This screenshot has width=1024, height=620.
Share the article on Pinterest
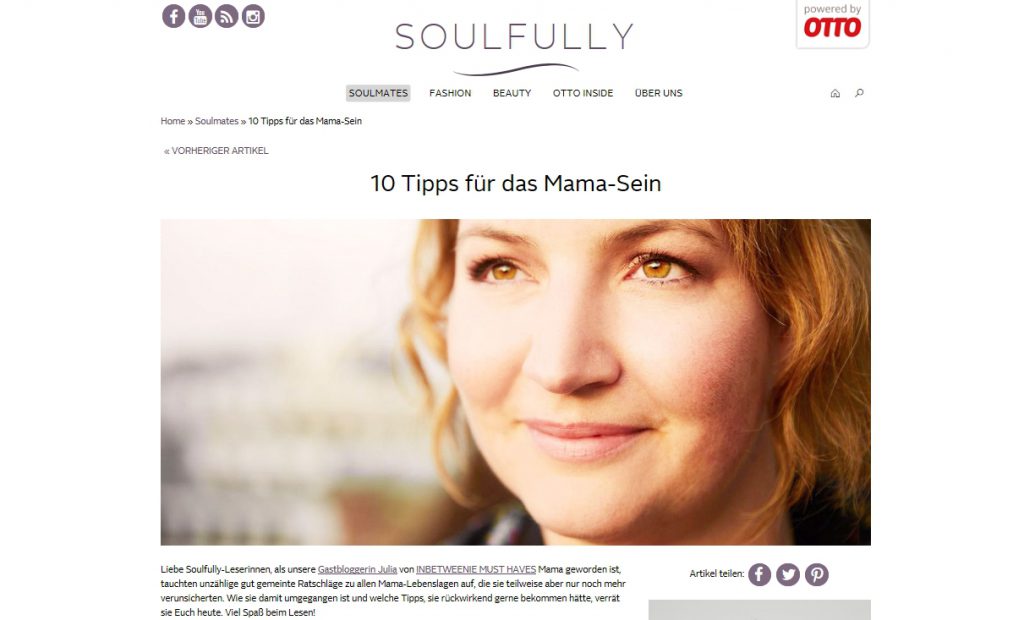(x=817, y=574)
